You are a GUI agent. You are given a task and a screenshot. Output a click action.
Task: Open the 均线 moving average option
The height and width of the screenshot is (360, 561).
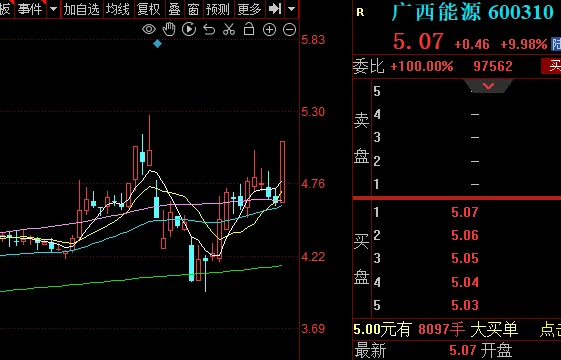coord(117,9)
